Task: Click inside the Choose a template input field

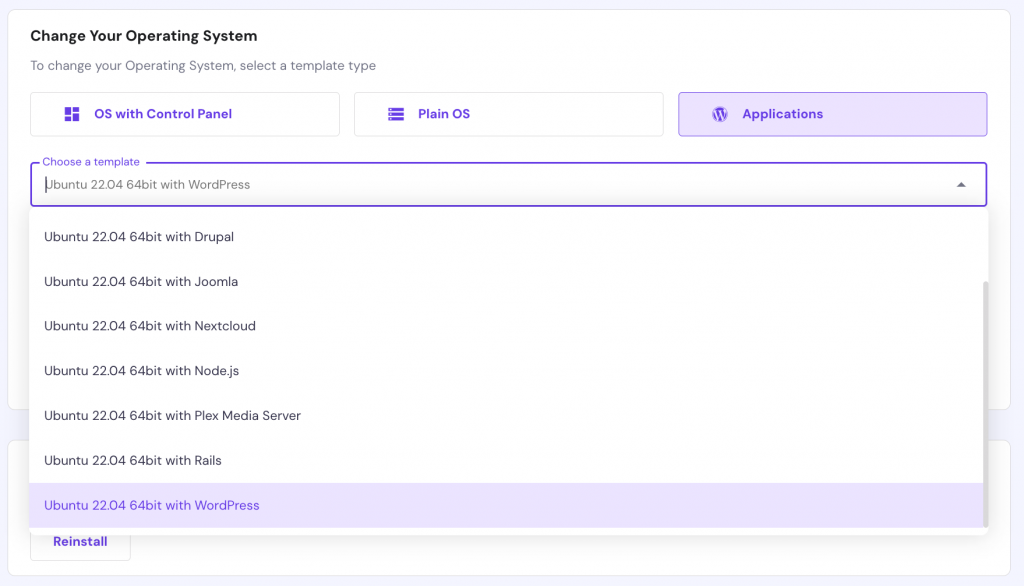Action: (400, 184)
